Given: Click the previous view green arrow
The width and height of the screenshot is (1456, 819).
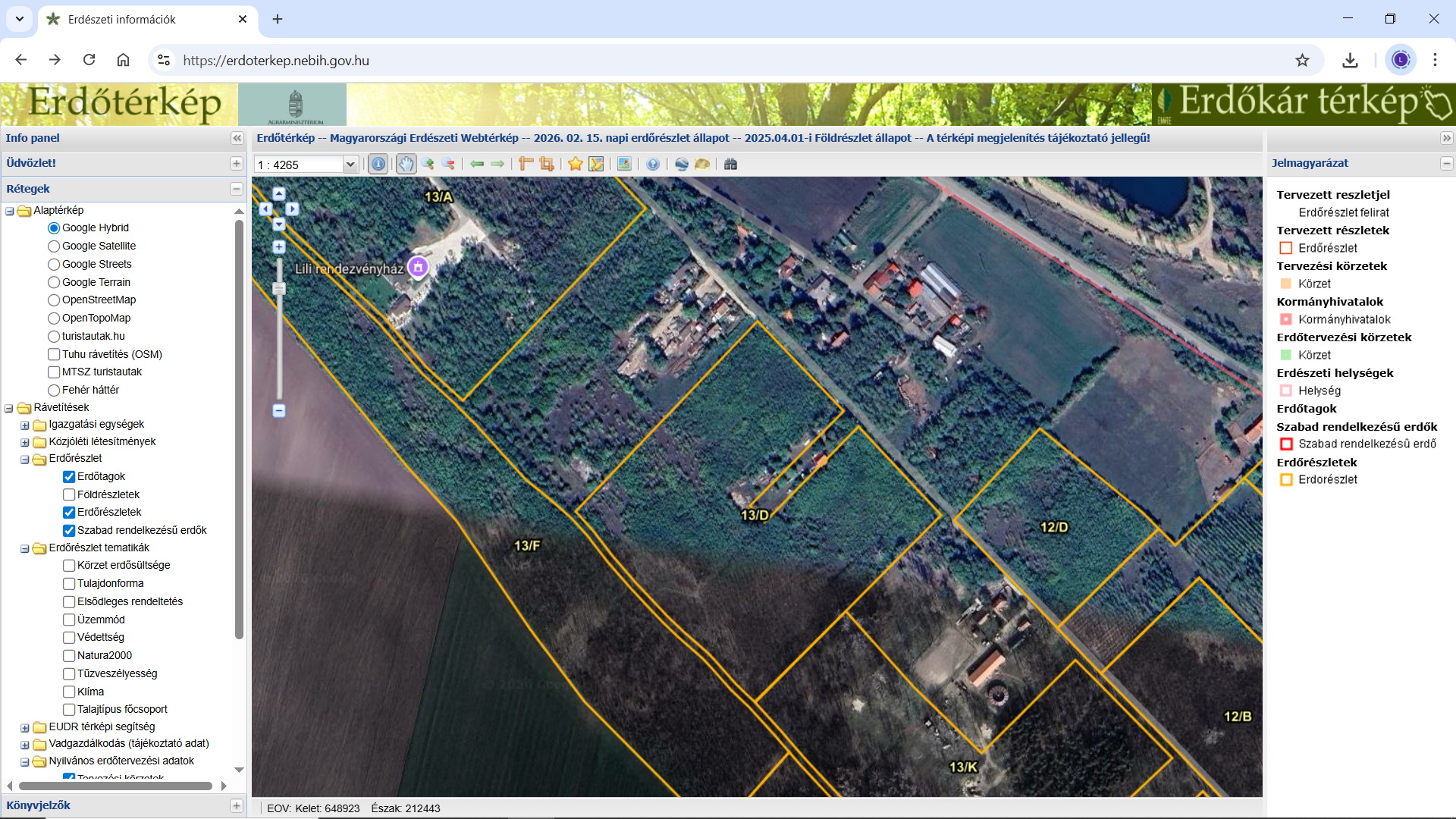Looking at the screenshot, I should 477,165.
